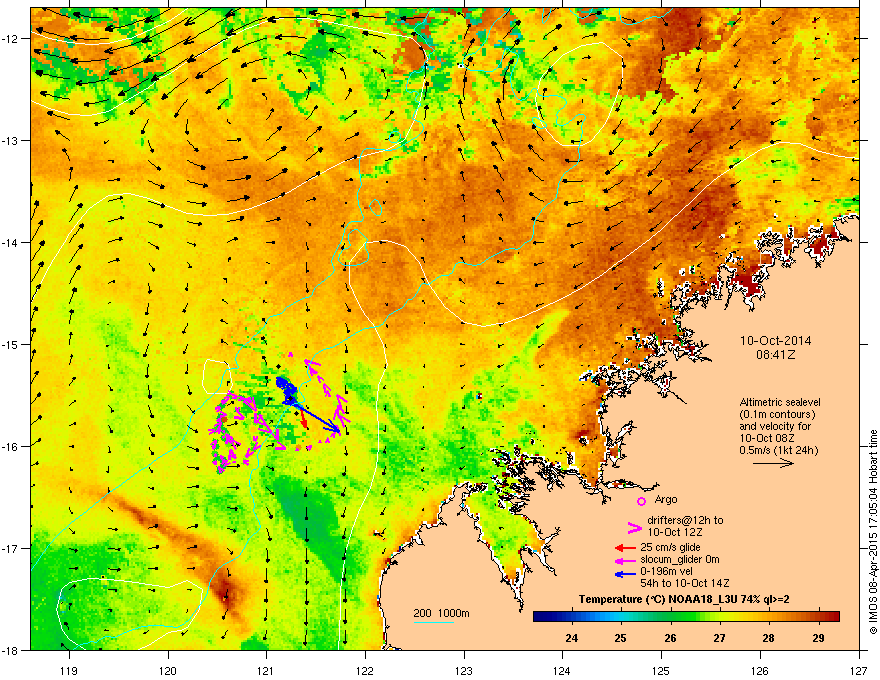Screen dimensions: 880x680
Task: Click longitude axis label 123
Action: (x=464, y=670)
